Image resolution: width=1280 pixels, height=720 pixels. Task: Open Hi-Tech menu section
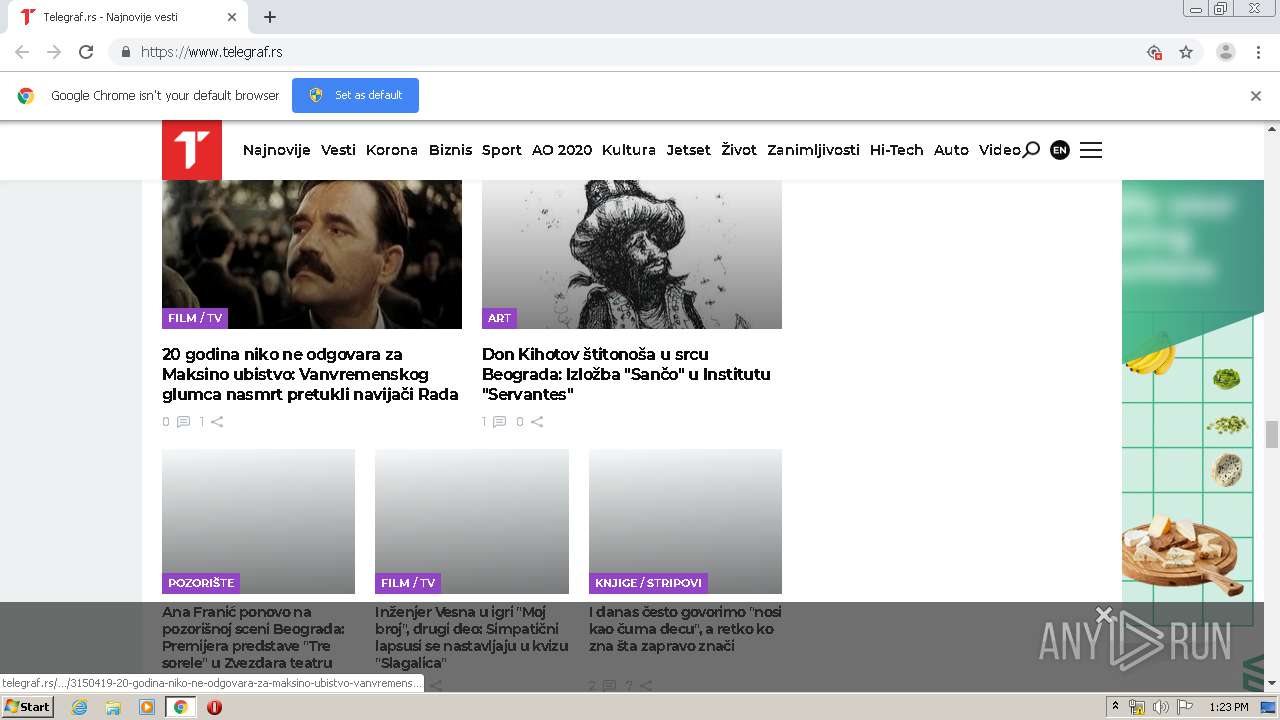897,150
